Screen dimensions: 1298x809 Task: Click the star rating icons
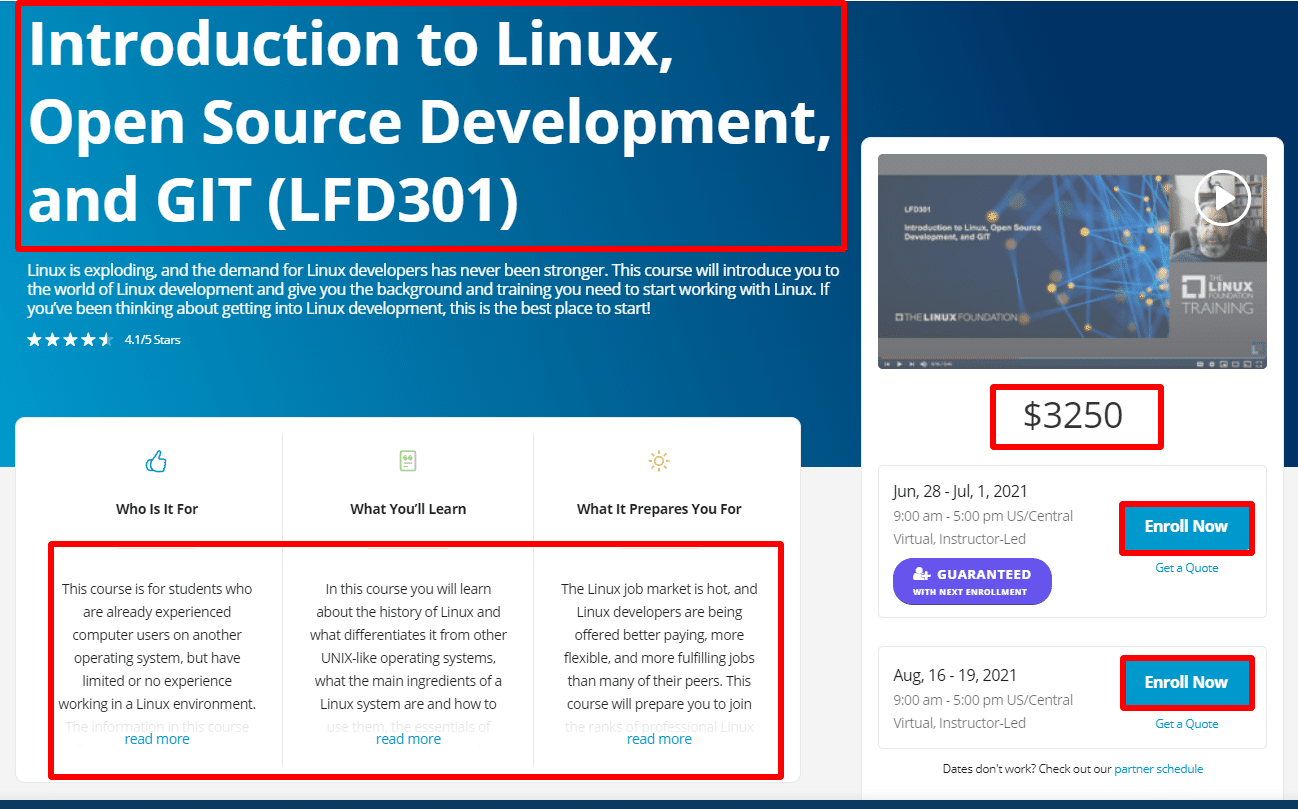click(x=70, y=340)
